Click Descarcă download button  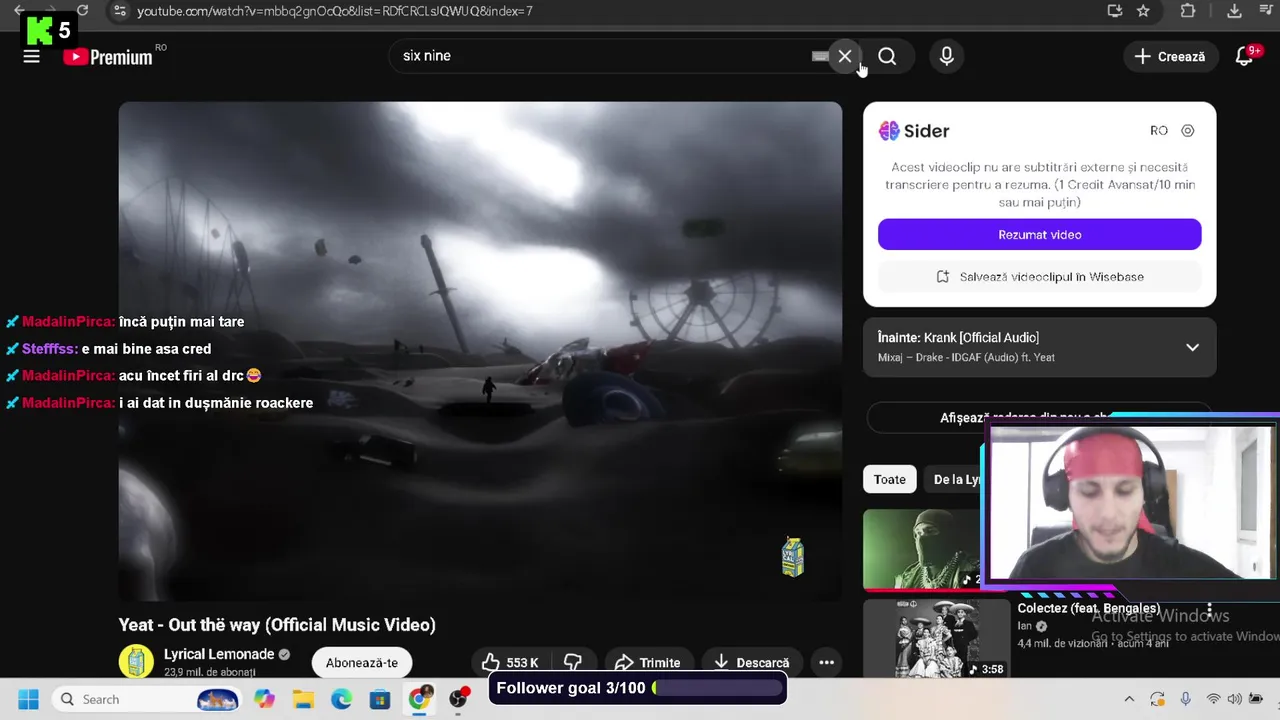click(x=751, y=662)
